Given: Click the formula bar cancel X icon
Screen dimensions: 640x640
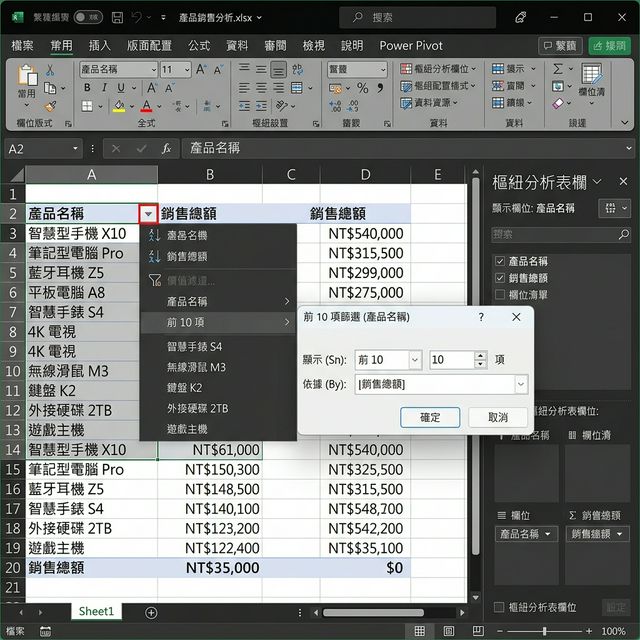Looking at the screenshot, I should [116, 149].
